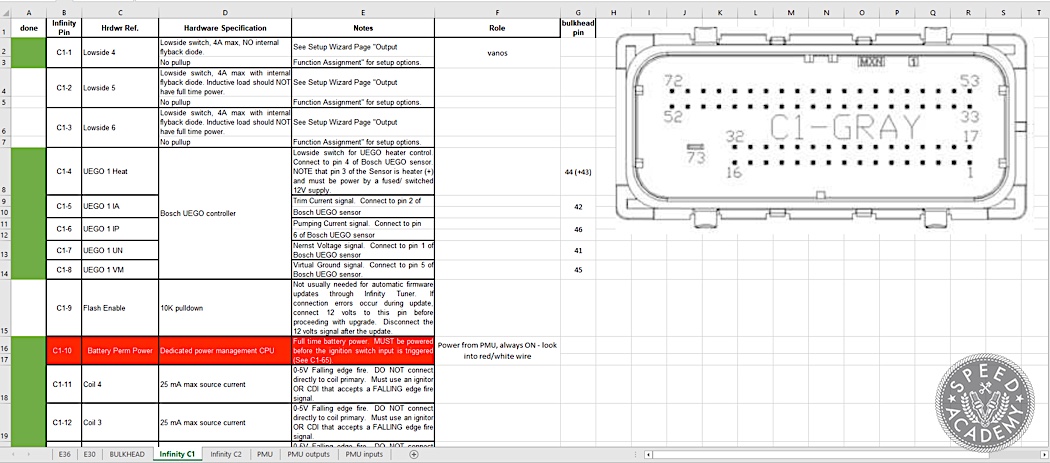Click the 'Infinity Pin' header cell
This screenshot has width=1050, height=463.
[x=64, y=28]
